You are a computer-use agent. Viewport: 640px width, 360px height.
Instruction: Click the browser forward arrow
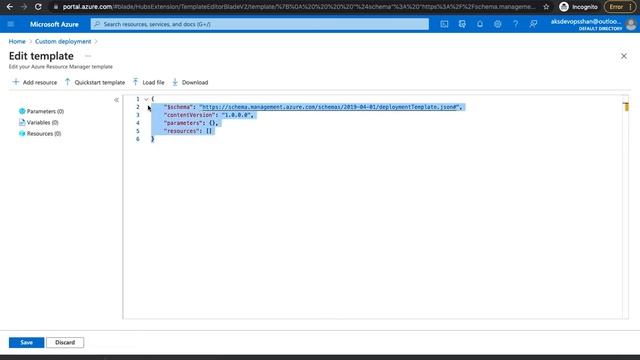tap(24, 7)
